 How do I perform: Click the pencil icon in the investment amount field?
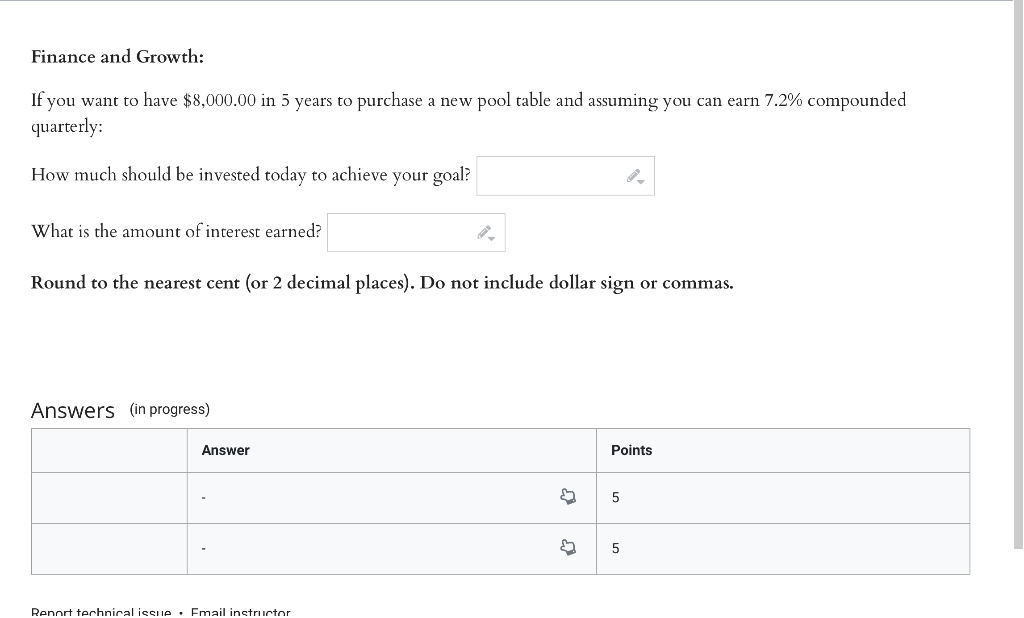pyautogui.click(x=635, y=177)
